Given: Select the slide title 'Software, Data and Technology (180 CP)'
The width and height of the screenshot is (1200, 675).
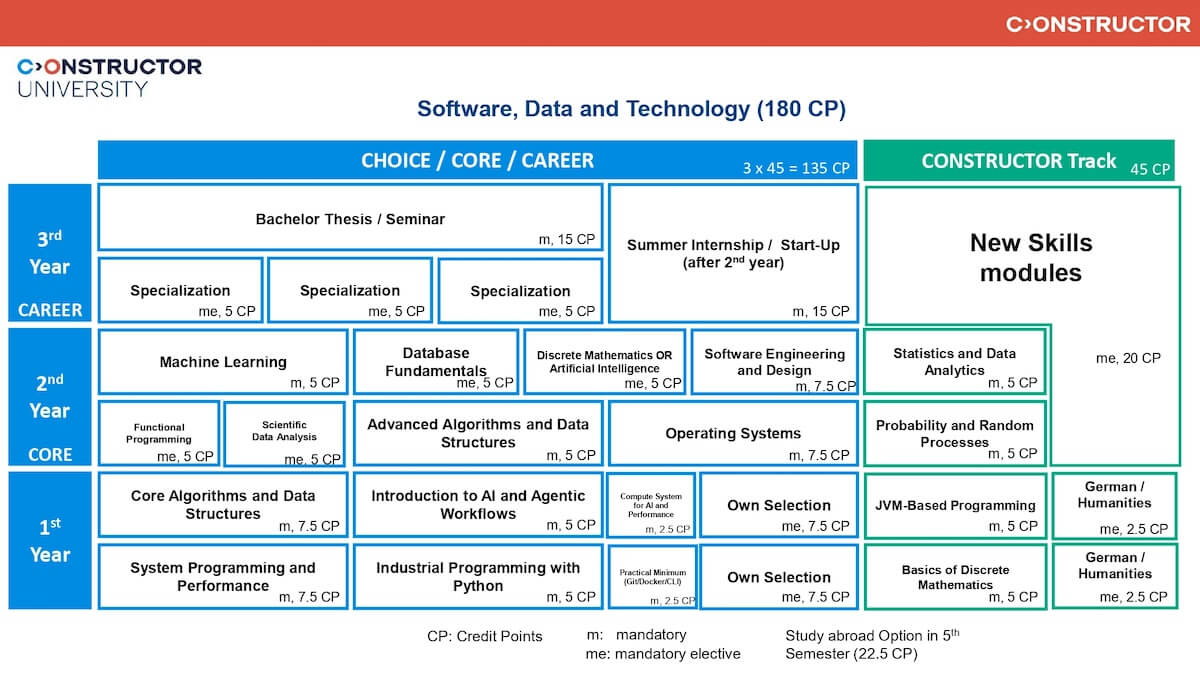Looking at the screenshot, I should 631,109.
